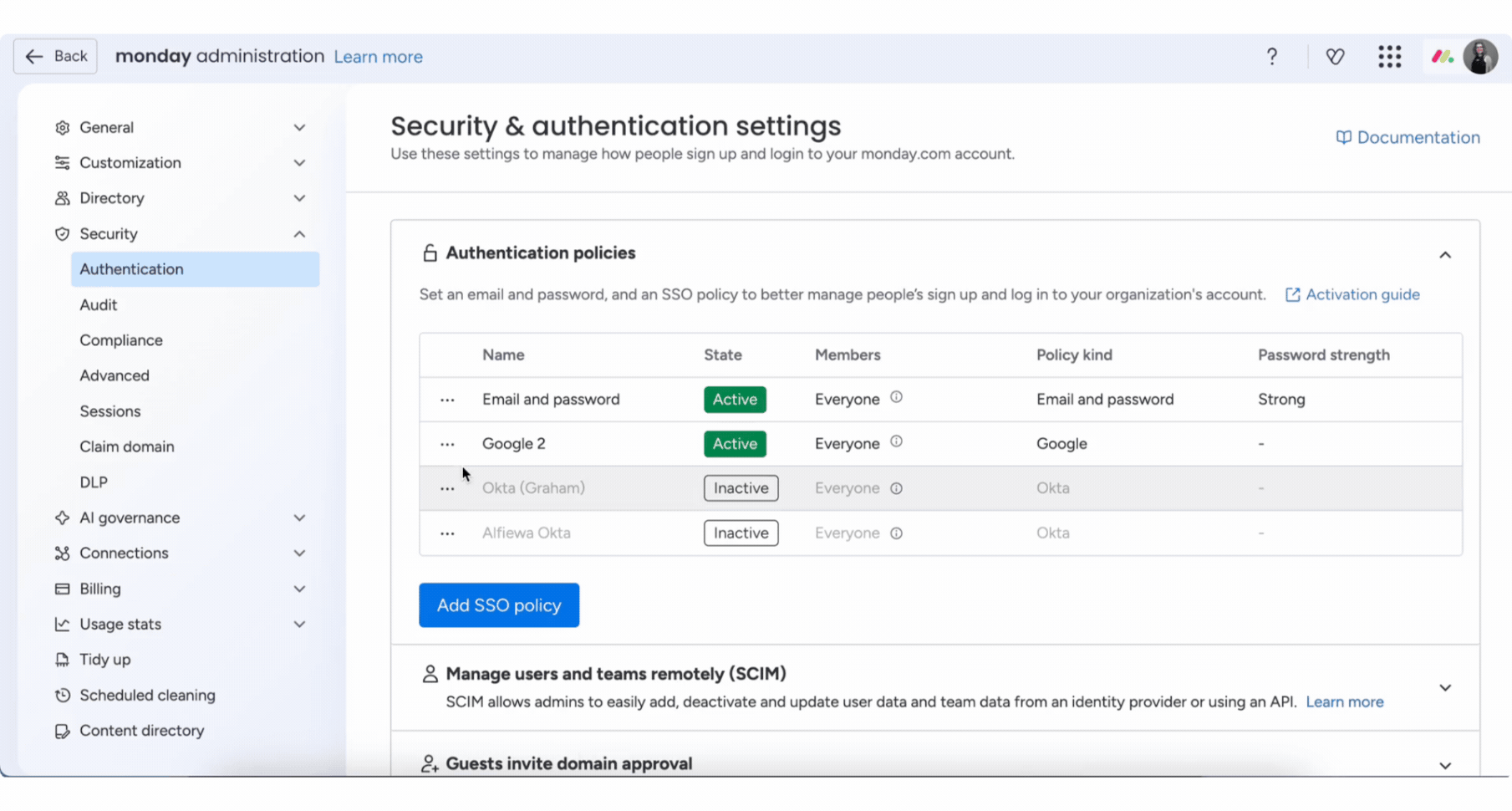Click the Active badge for Google 2
This screenshot has width=1512, height=811.
click(735, 444)
